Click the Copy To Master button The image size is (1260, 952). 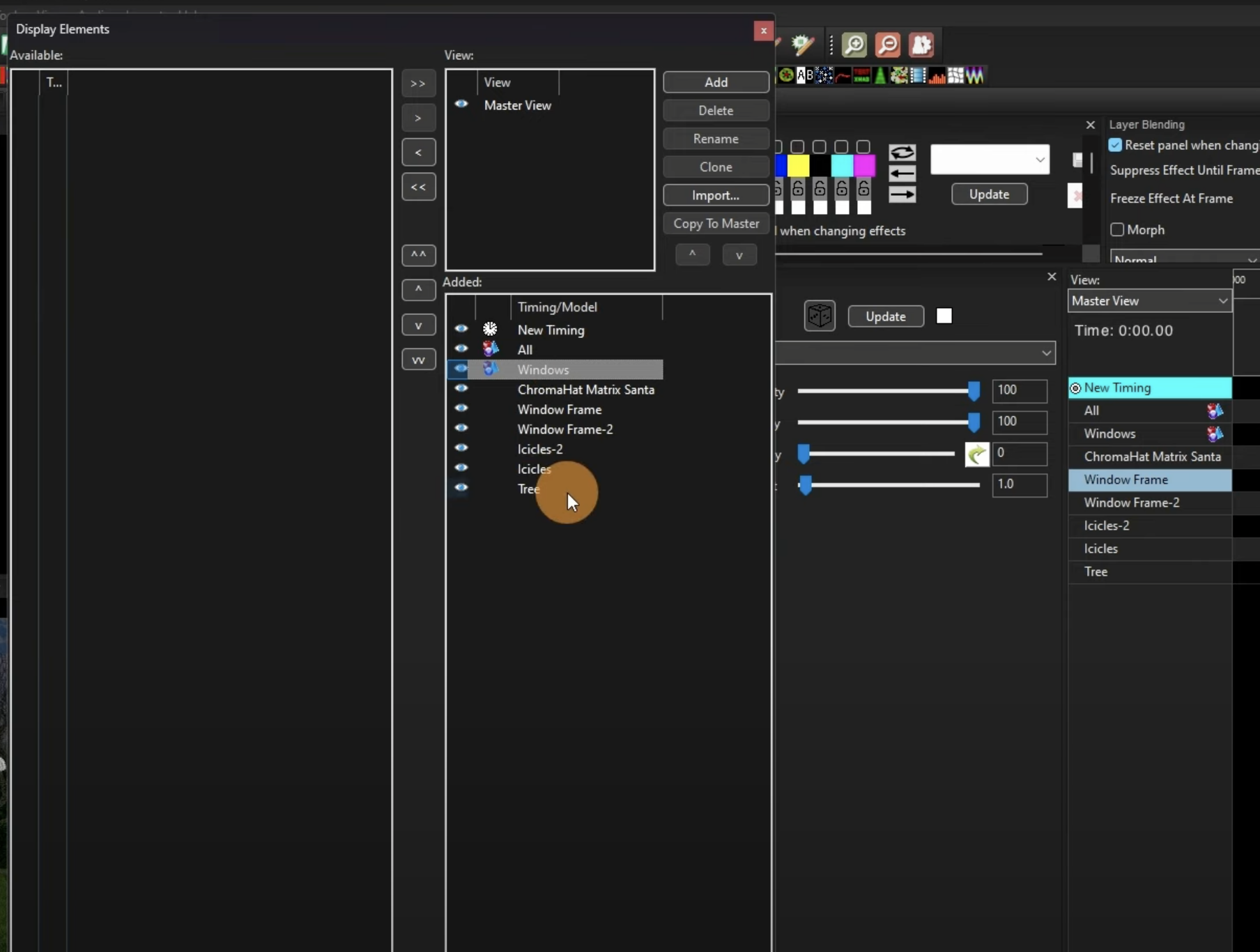tap(716, 224)
